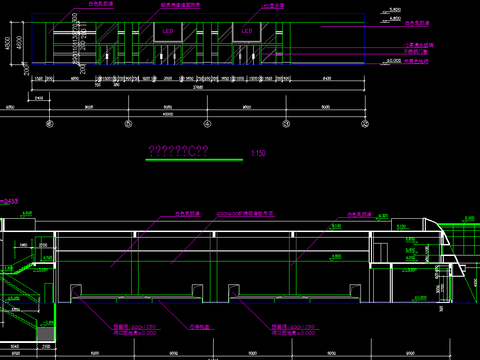Click the left 1200x1200 reserved opening annotation
The image size is (480, 360).
click(135, 330)
